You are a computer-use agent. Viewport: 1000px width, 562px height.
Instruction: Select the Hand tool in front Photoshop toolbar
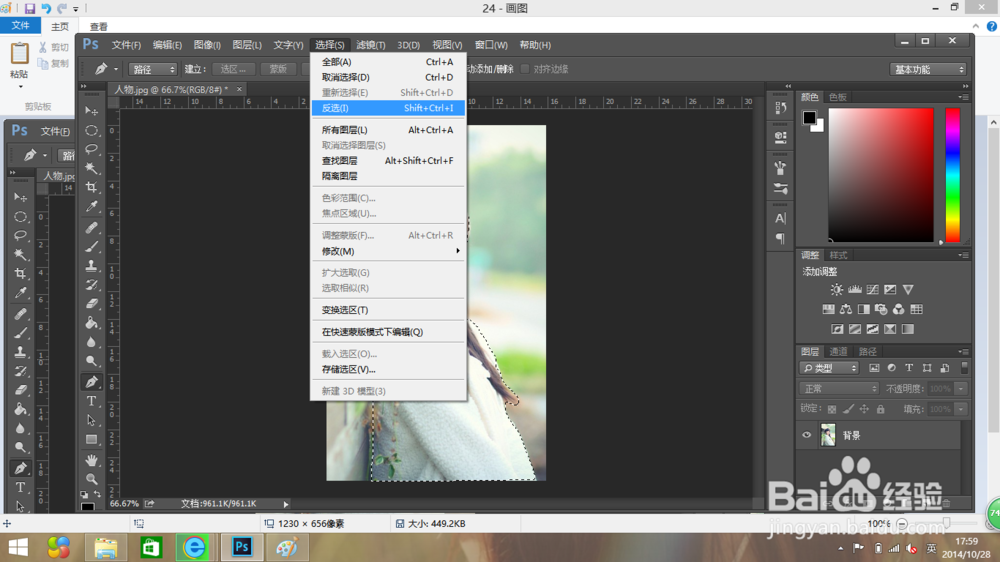coord(92,460)
